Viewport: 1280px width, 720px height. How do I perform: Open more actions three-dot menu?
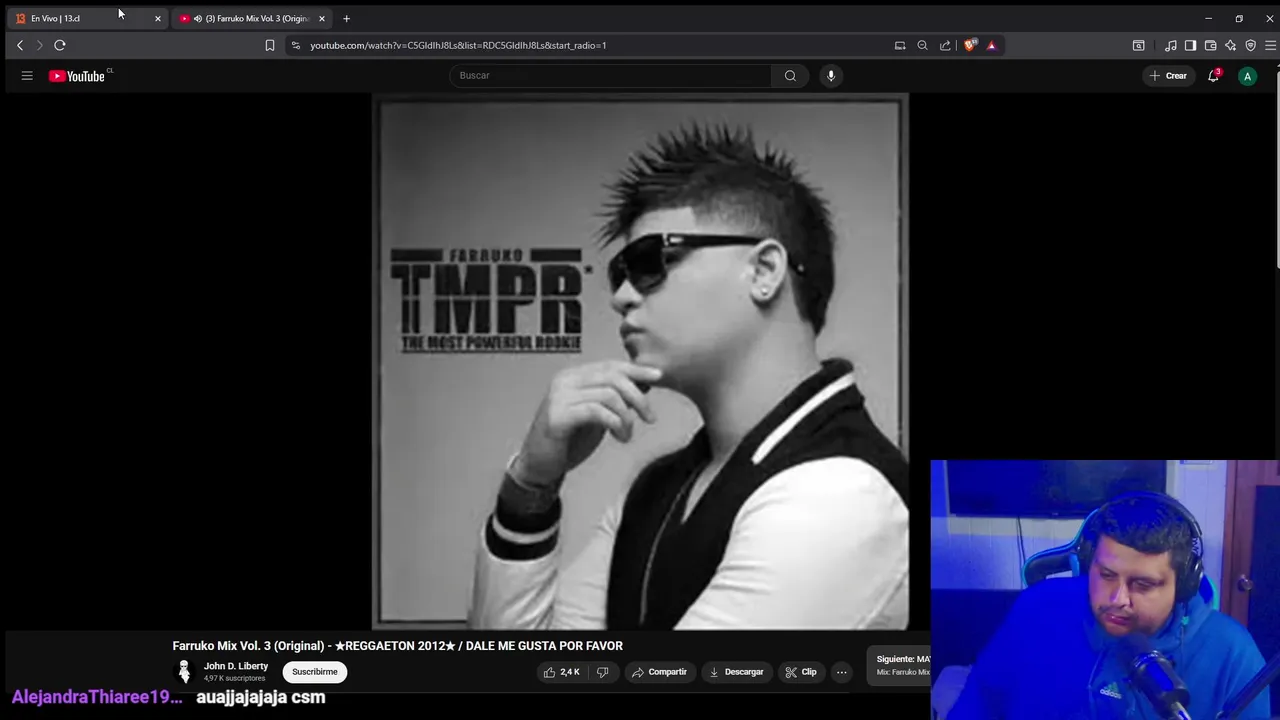tap(842, 672)
